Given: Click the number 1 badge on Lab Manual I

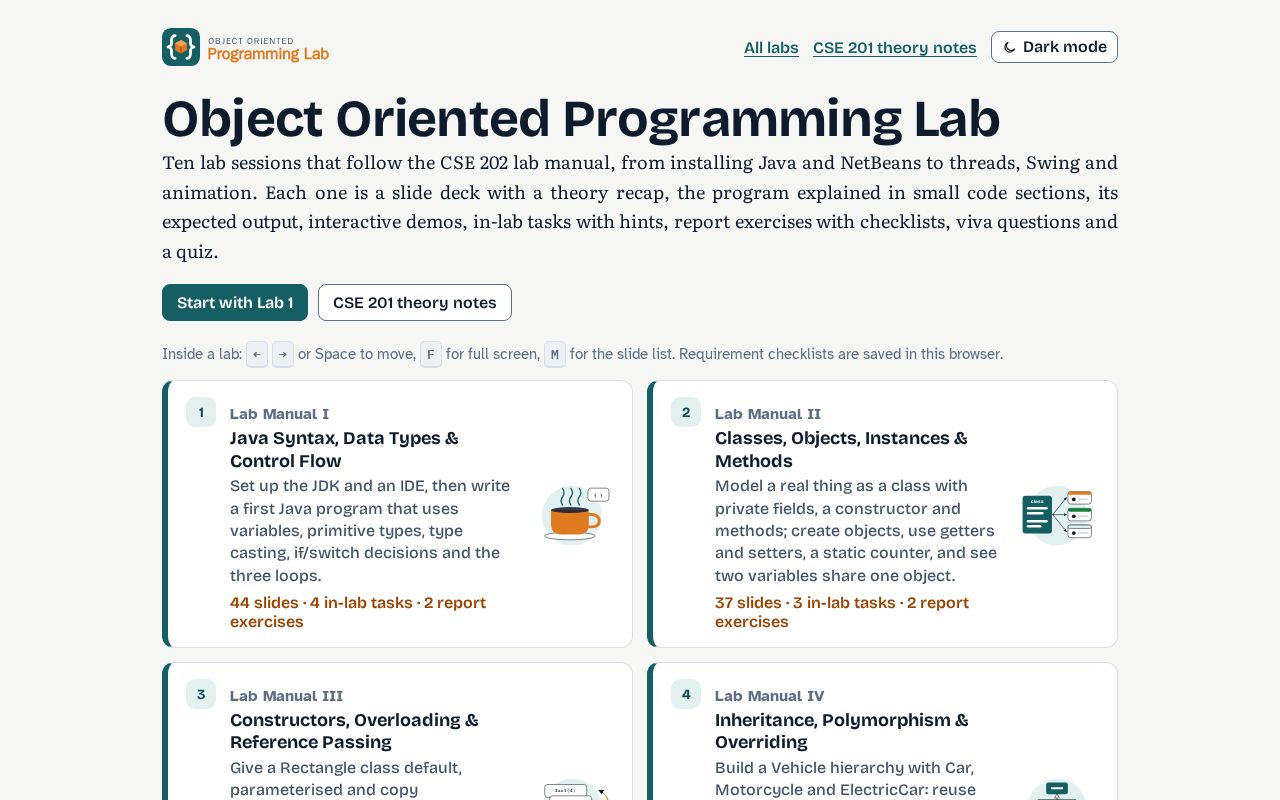Looking at the screenshot, I should click(x=201, y=412).
